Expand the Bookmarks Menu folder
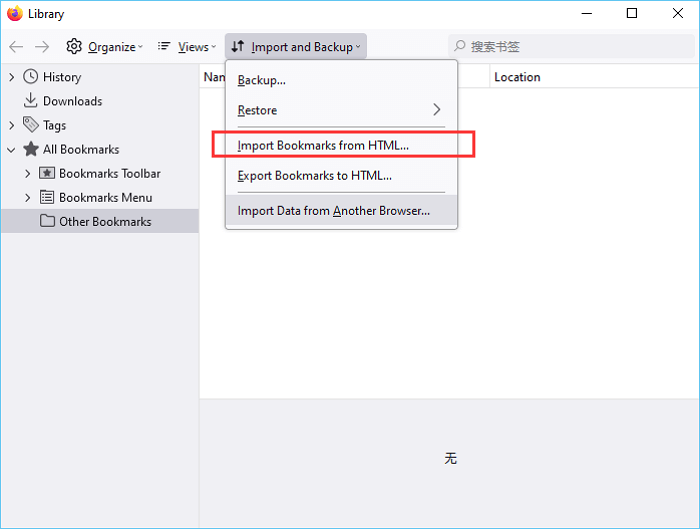Screen dimensions: 700x529 point(28,198)
